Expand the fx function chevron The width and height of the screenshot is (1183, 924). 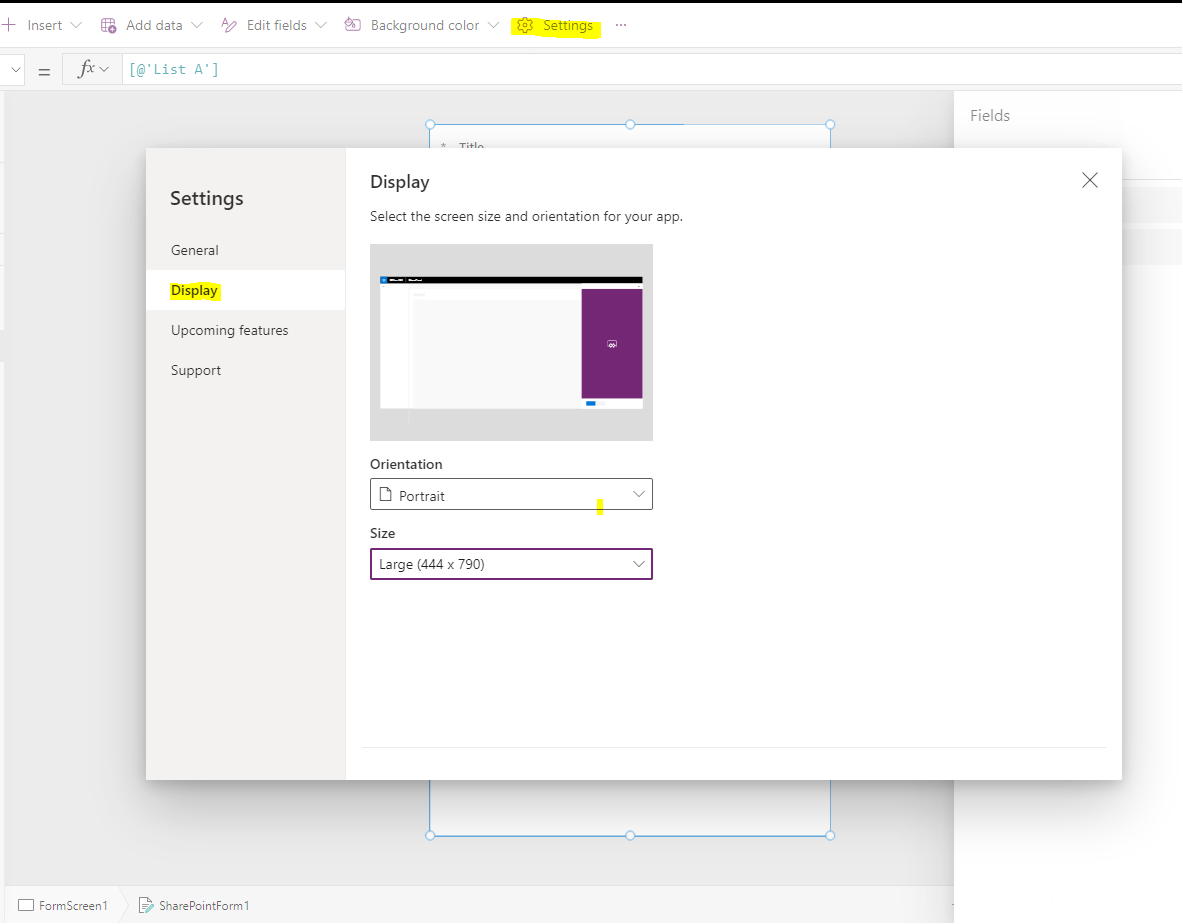pyautogui.click(x=104, y=69)
